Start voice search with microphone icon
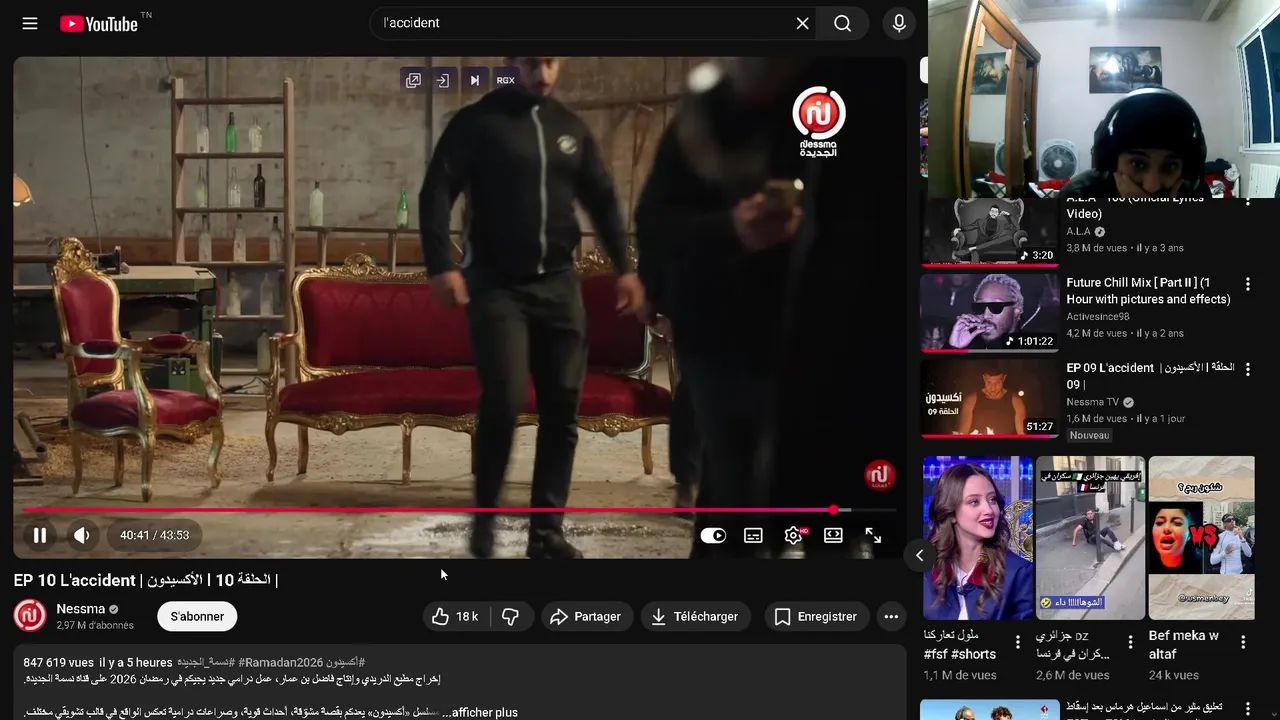 [x=899, y=23]
